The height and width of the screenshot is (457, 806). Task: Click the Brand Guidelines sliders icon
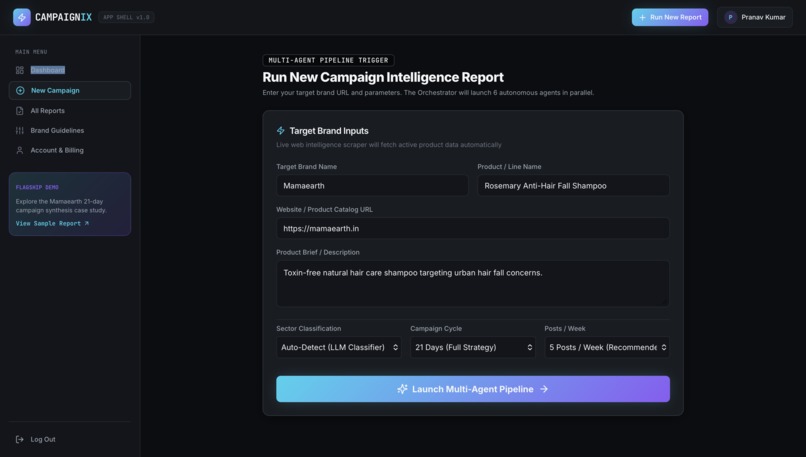[20, 131]
